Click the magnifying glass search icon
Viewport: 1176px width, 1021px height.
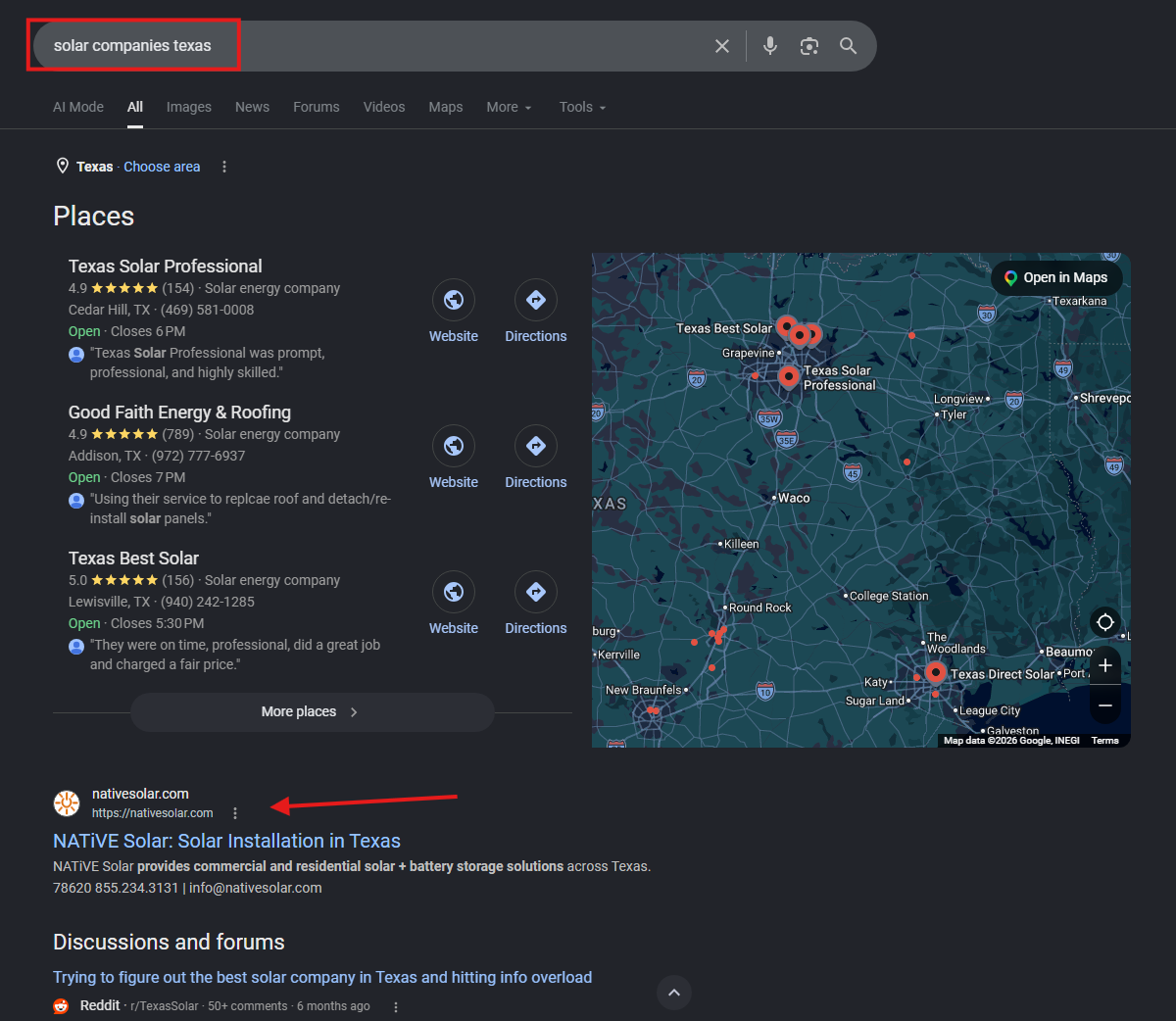849,46
